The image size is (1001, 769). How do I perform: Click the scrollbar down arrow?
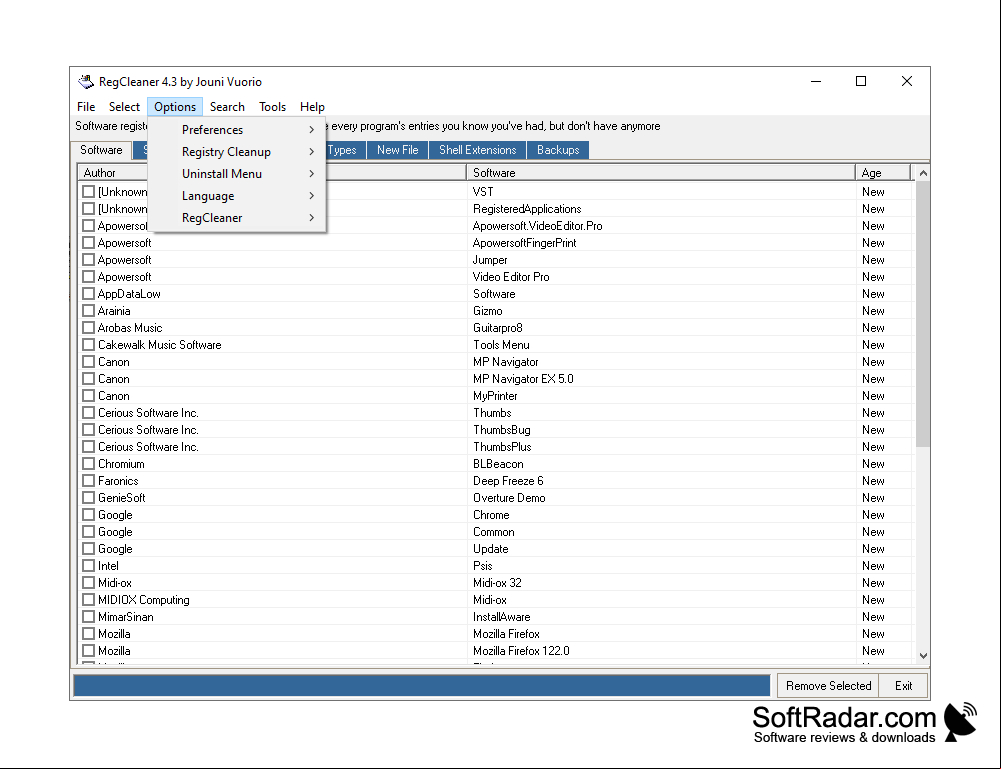pyautogui.click(x=923, y=655)
